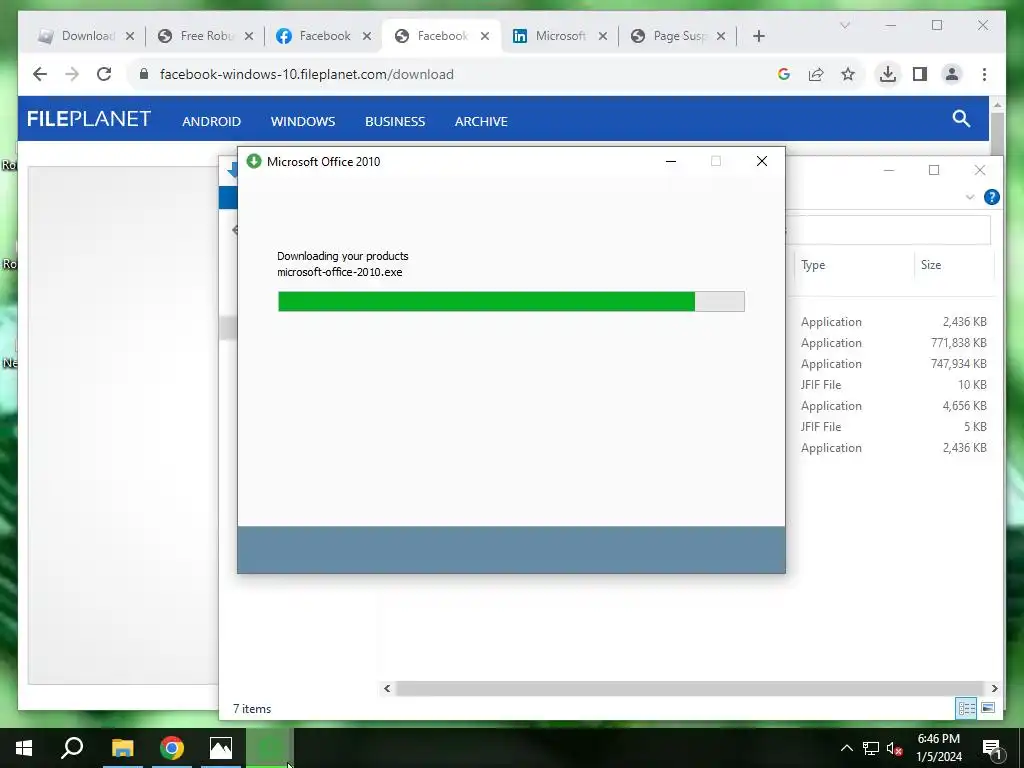Open the Windows Start menu
1024x768 pixels.
tap(24, 748)
